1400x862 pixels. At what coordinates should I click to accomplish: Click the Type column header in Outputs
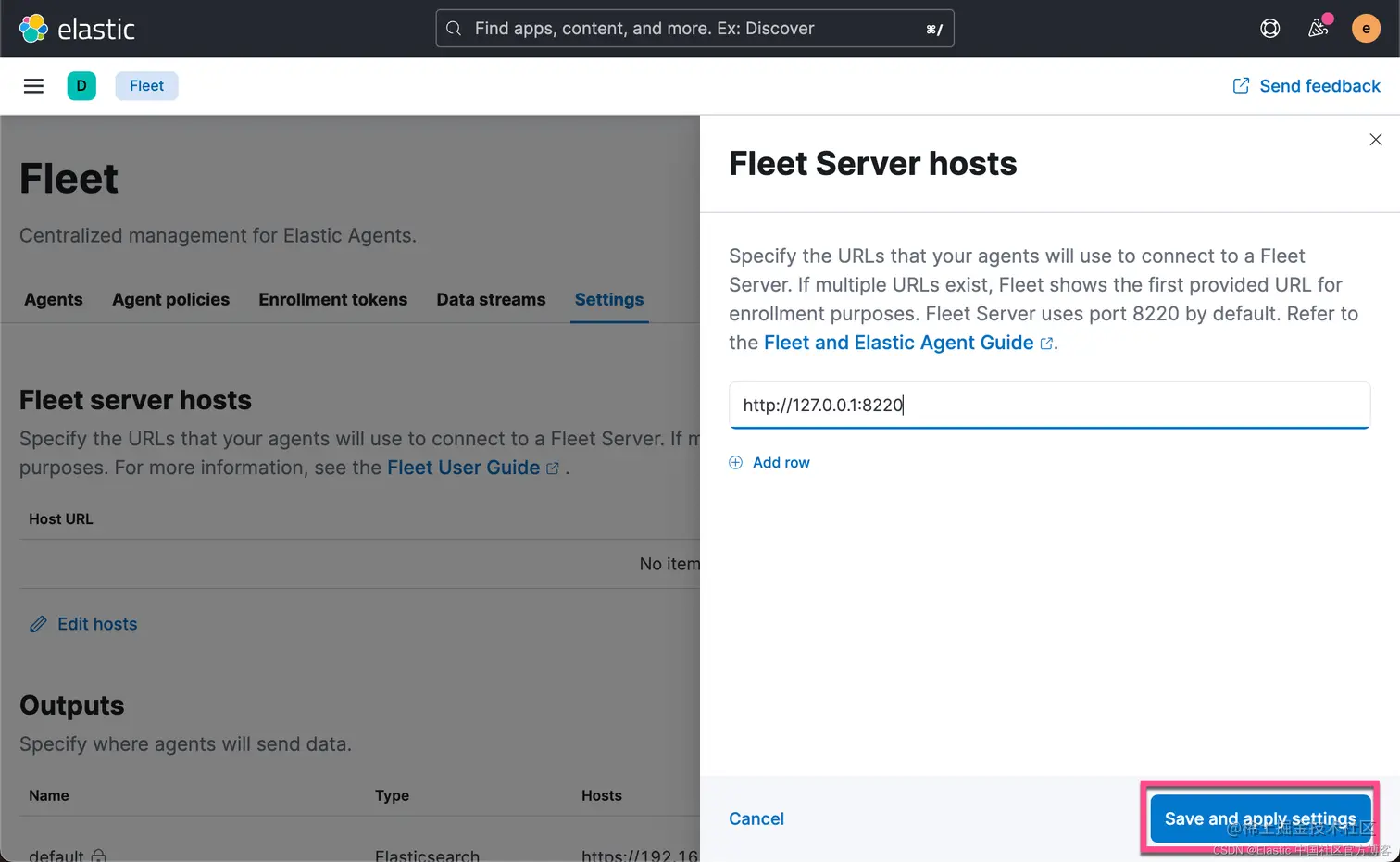[393, 795]
